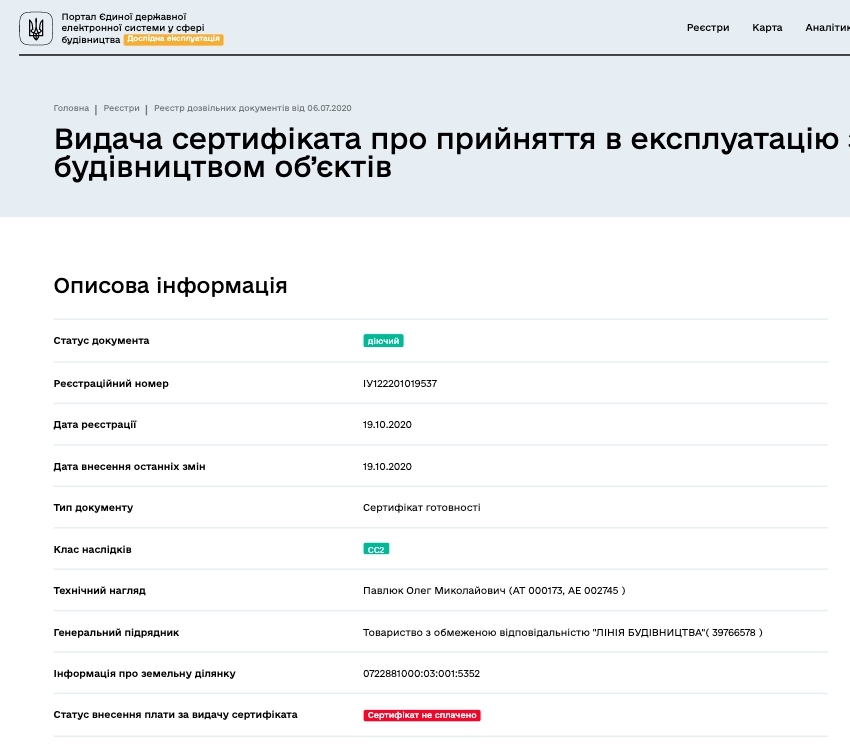The image size is (850, 746).
Task: Select the 'ЛІНІЯ БУДІВНИЦТВА' general contractor value
Action: [563, 632]
